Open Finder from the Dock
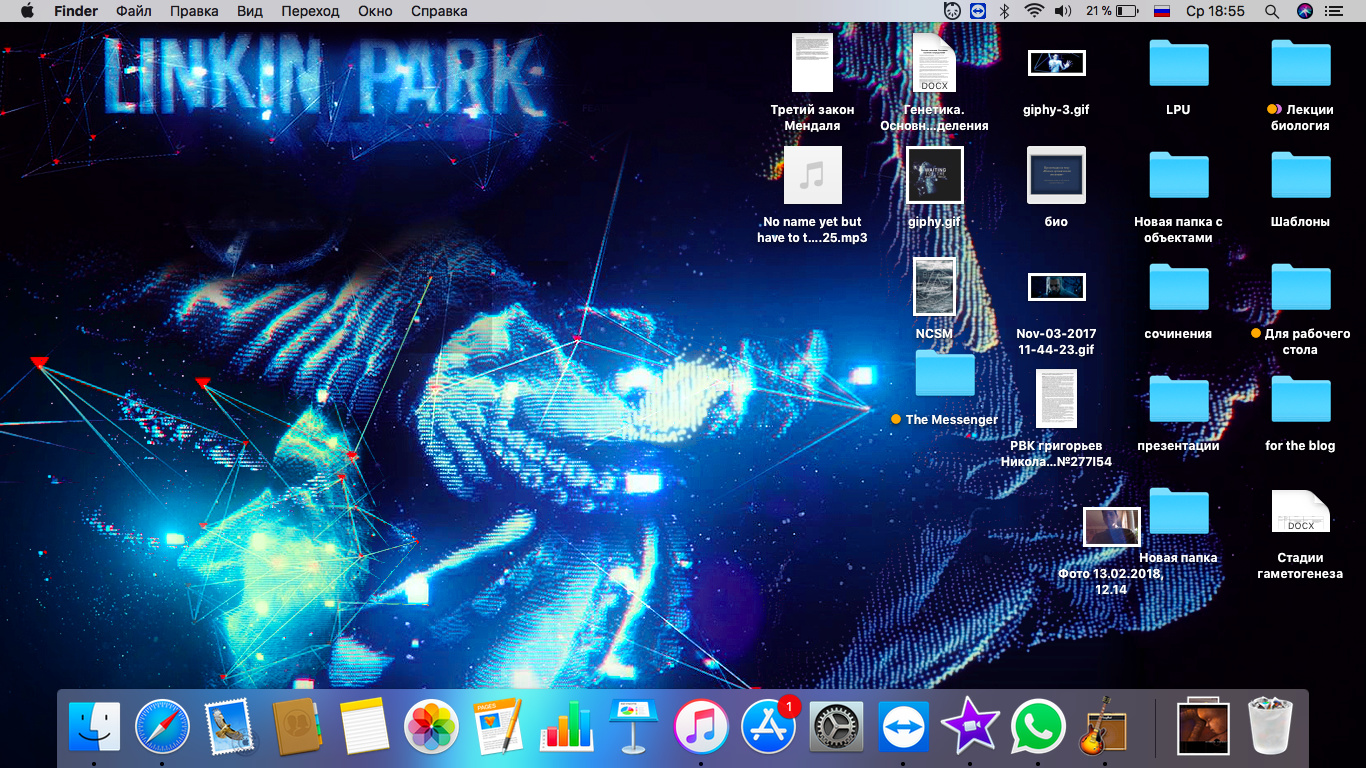 click(94, 726)
